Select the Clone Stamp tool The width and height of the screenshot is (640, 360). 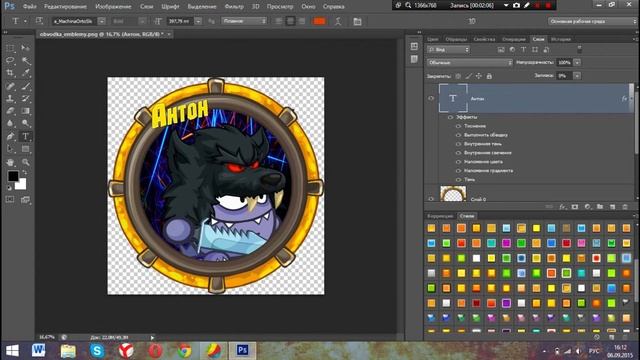(x=10, y=98)
